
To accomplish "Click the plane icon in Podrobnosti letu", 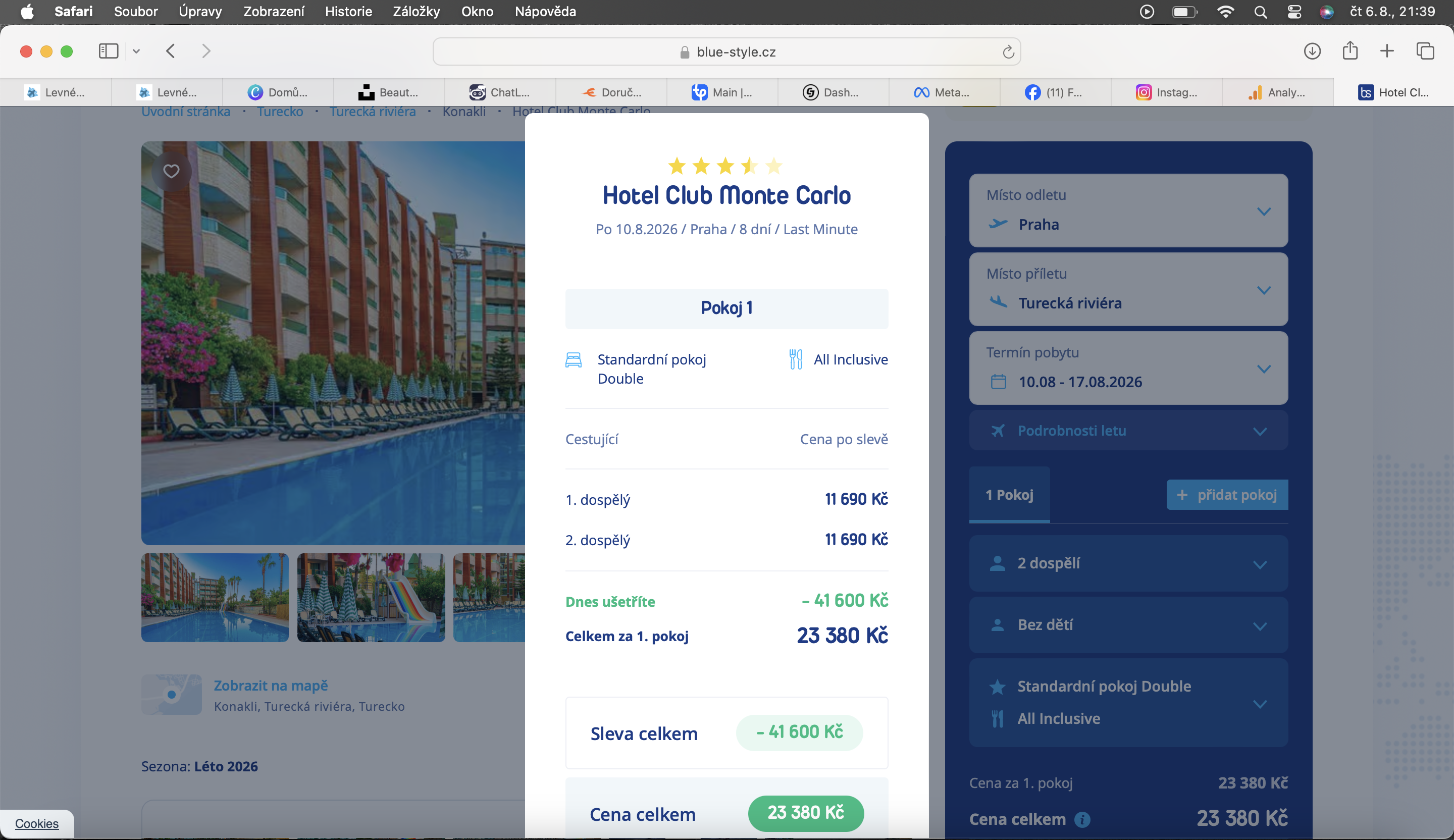I will tap(998, 431).
